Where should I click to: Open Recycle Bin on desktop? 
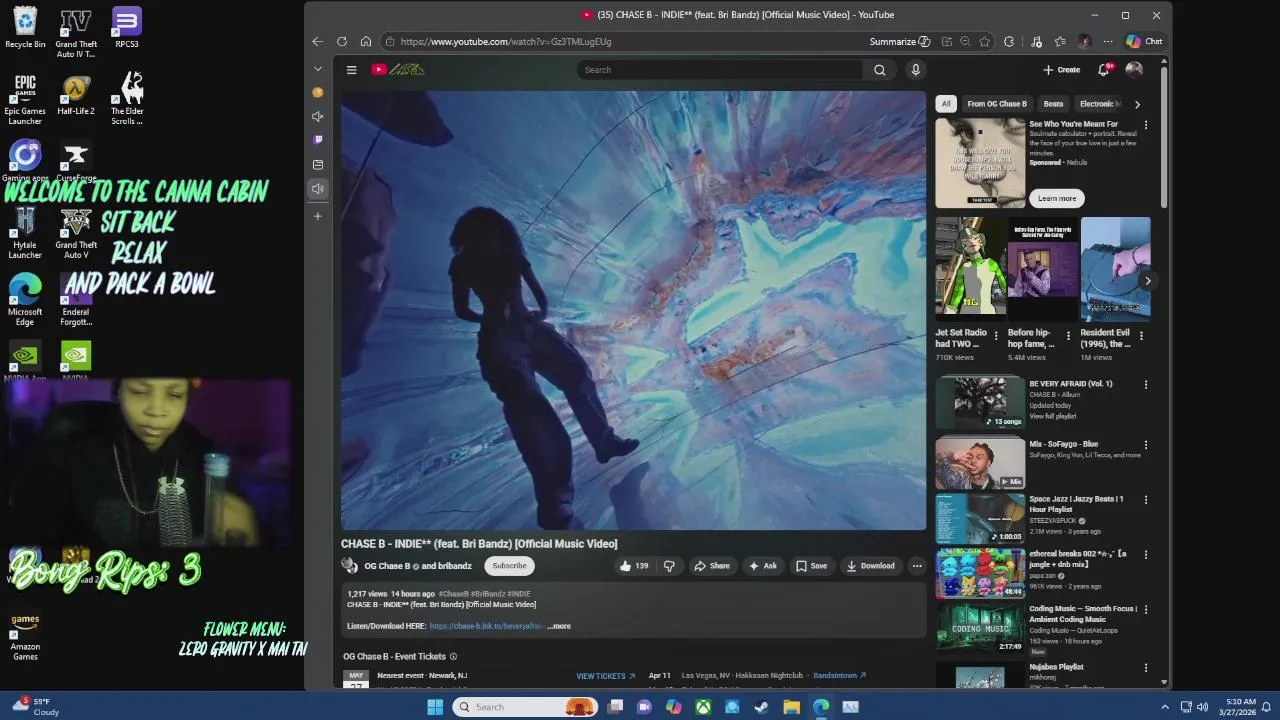[25, 27]
